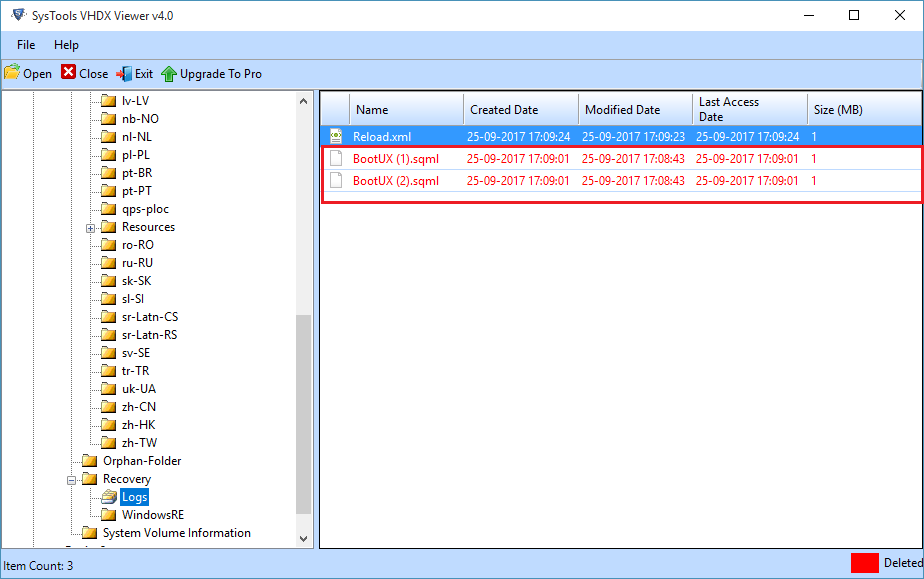The height and width of the screenshot is (579, 924).
Task: Click the System Volume Information folder icon
Action: tap(90, 532)
